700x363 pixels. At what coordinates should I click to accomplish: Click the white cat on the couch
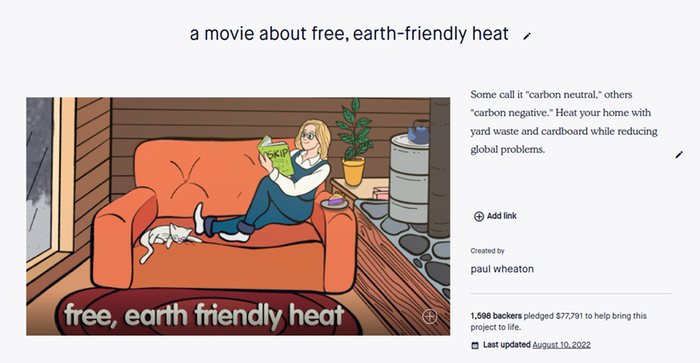coord(167,239)
